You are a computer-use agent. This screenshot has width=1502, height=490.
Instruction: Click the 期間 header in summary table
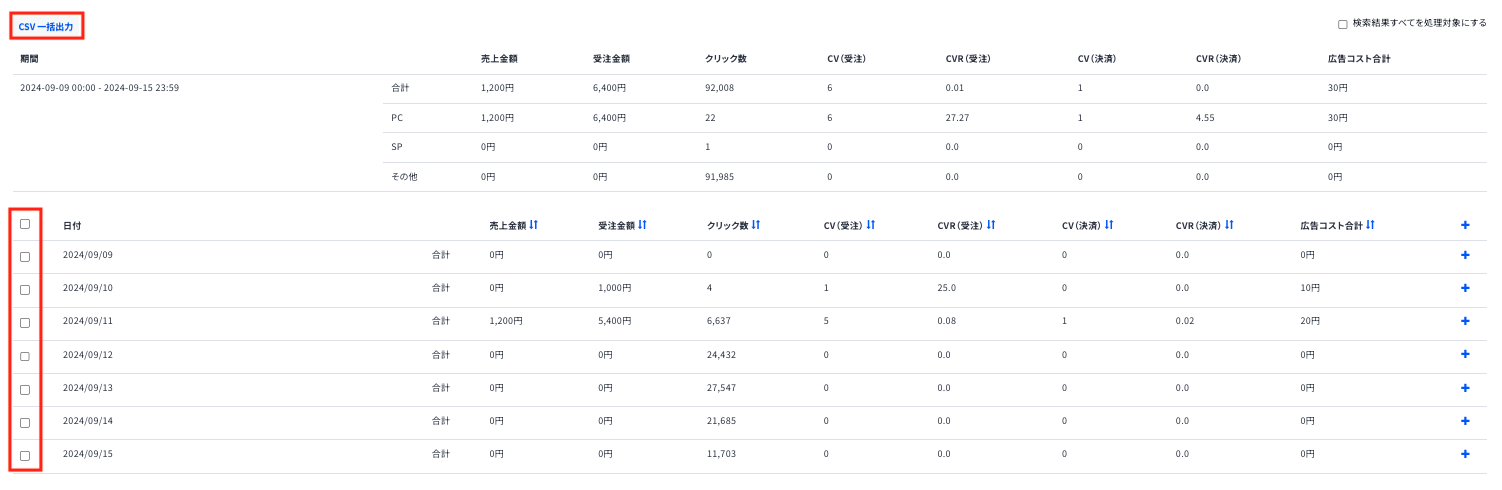[30, 59]
